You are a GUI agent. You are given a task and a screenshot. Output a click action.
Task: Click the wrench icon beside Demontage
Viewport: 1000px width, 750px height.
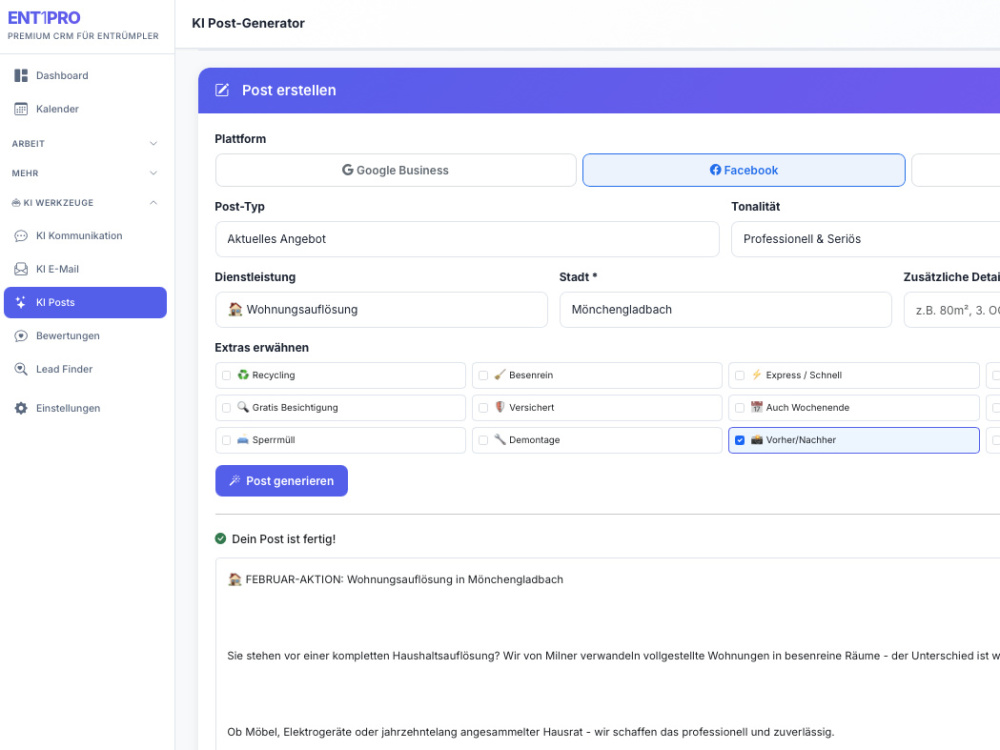500,439
